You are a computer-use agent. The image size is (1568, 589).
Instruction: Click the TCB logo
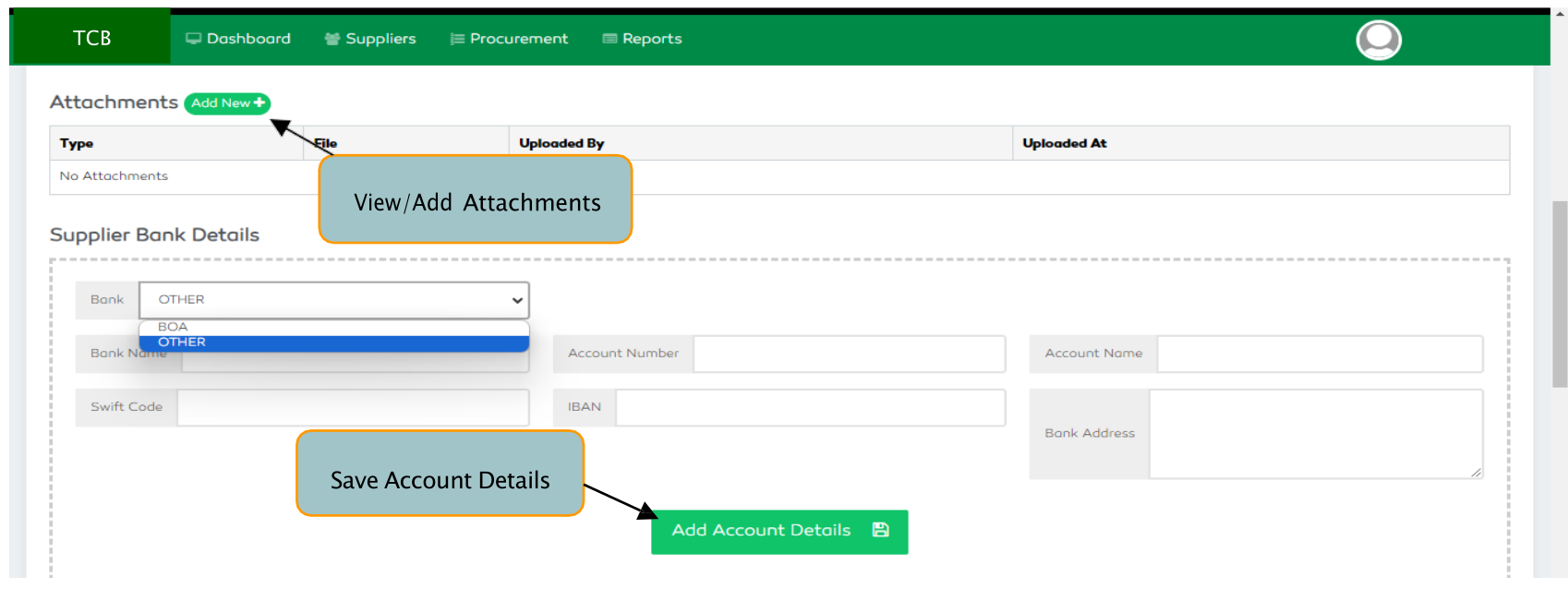pos(90,38)
